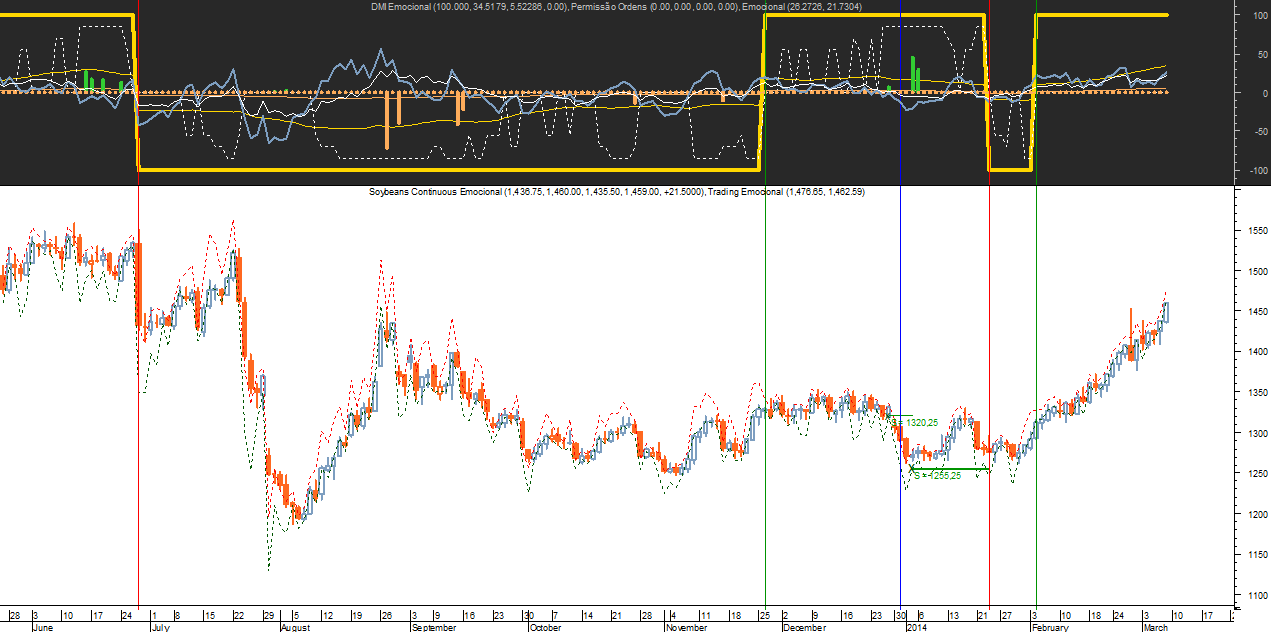Click the 1100 value on price scale
Viewport: 1271px width, 632px height.
click(1256, 595)
